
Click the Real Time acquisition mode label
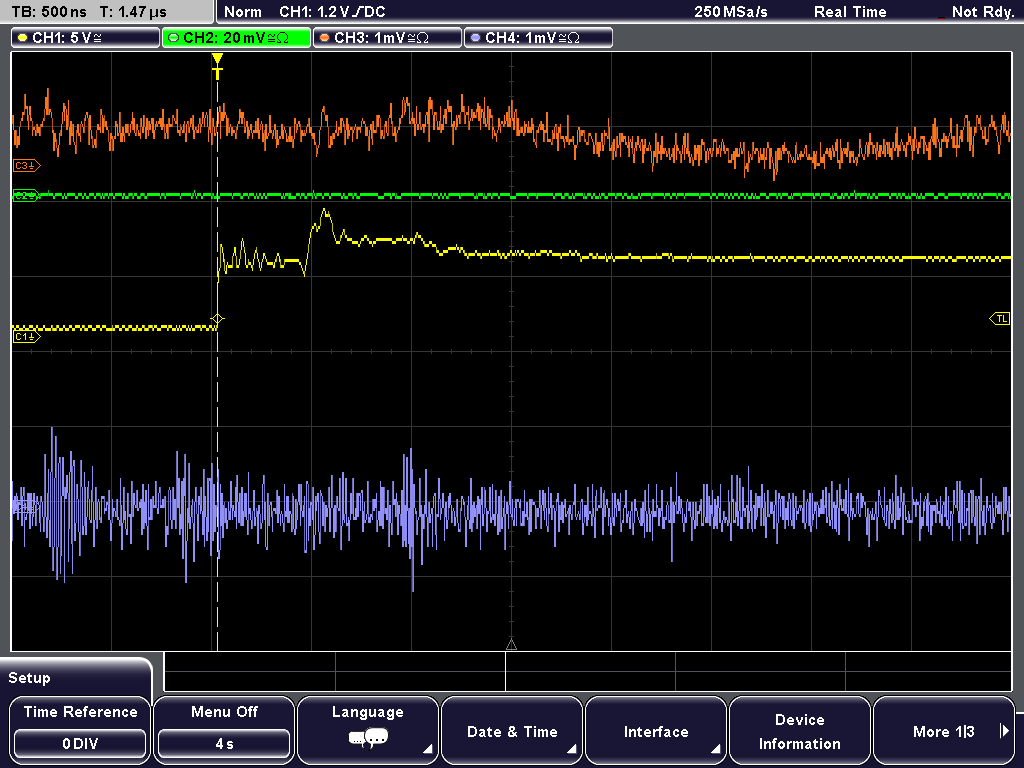point(850,12)
